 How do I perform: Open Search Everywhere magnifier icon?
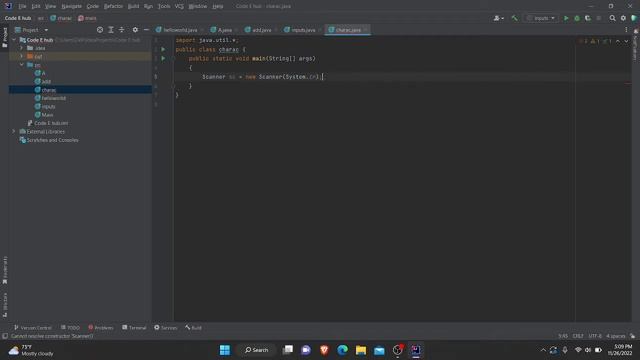pos(612,18)
